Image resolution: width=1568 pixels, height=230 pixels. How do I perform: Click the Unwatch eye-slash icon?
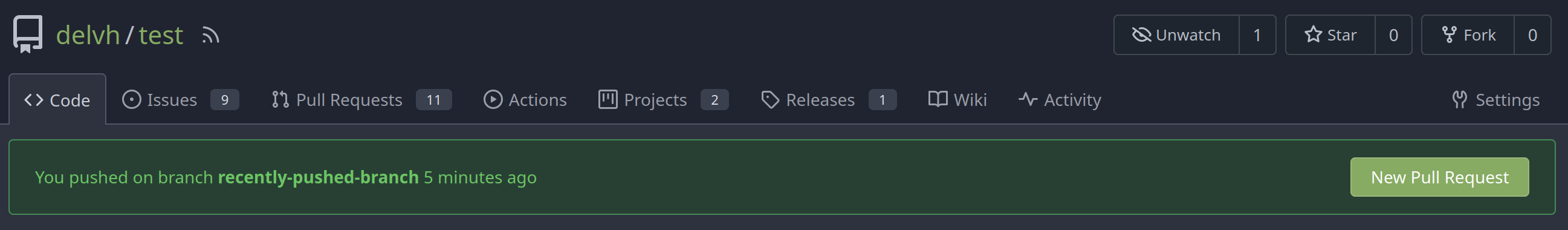point(1141,34)
